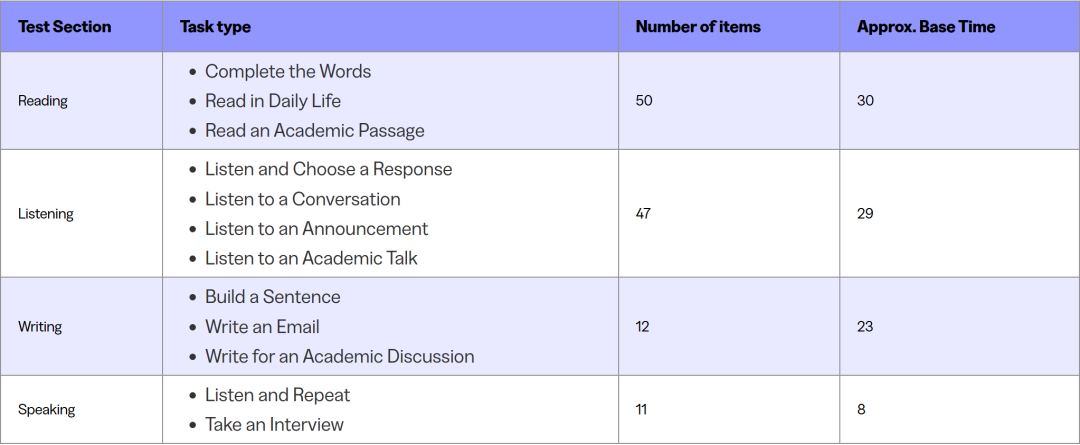Screen dimensions: 1080x445
Task: Click the Build a Sentence task
Action: pos(273,297)
